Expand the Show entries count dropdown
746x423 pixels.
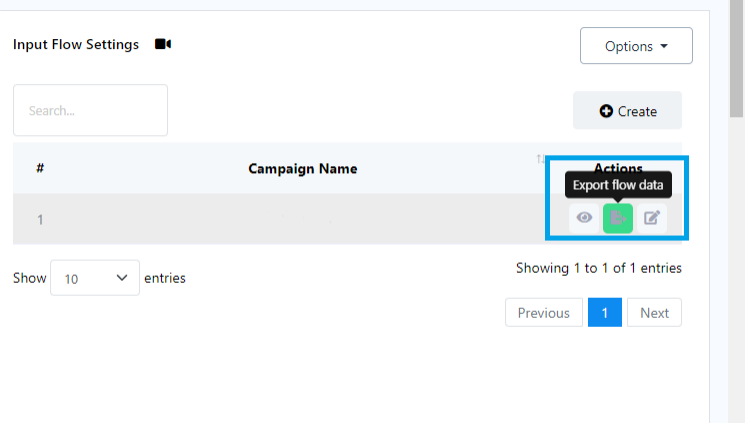click(x=95, y=278)
